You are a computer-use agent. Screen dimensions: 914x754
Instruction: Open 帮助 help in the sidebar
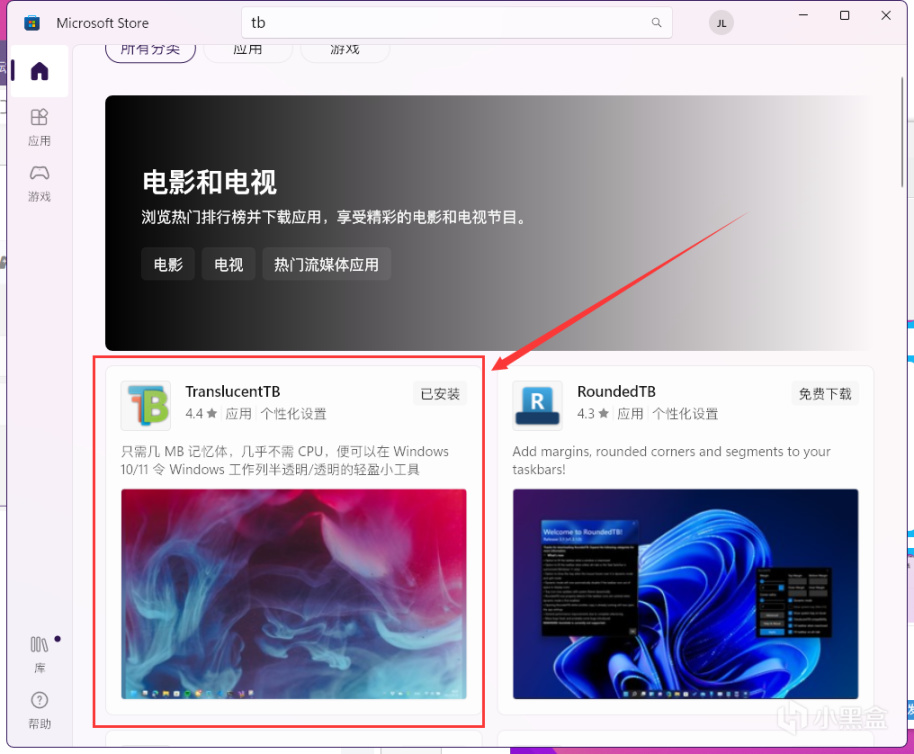(x=40, y=710)
